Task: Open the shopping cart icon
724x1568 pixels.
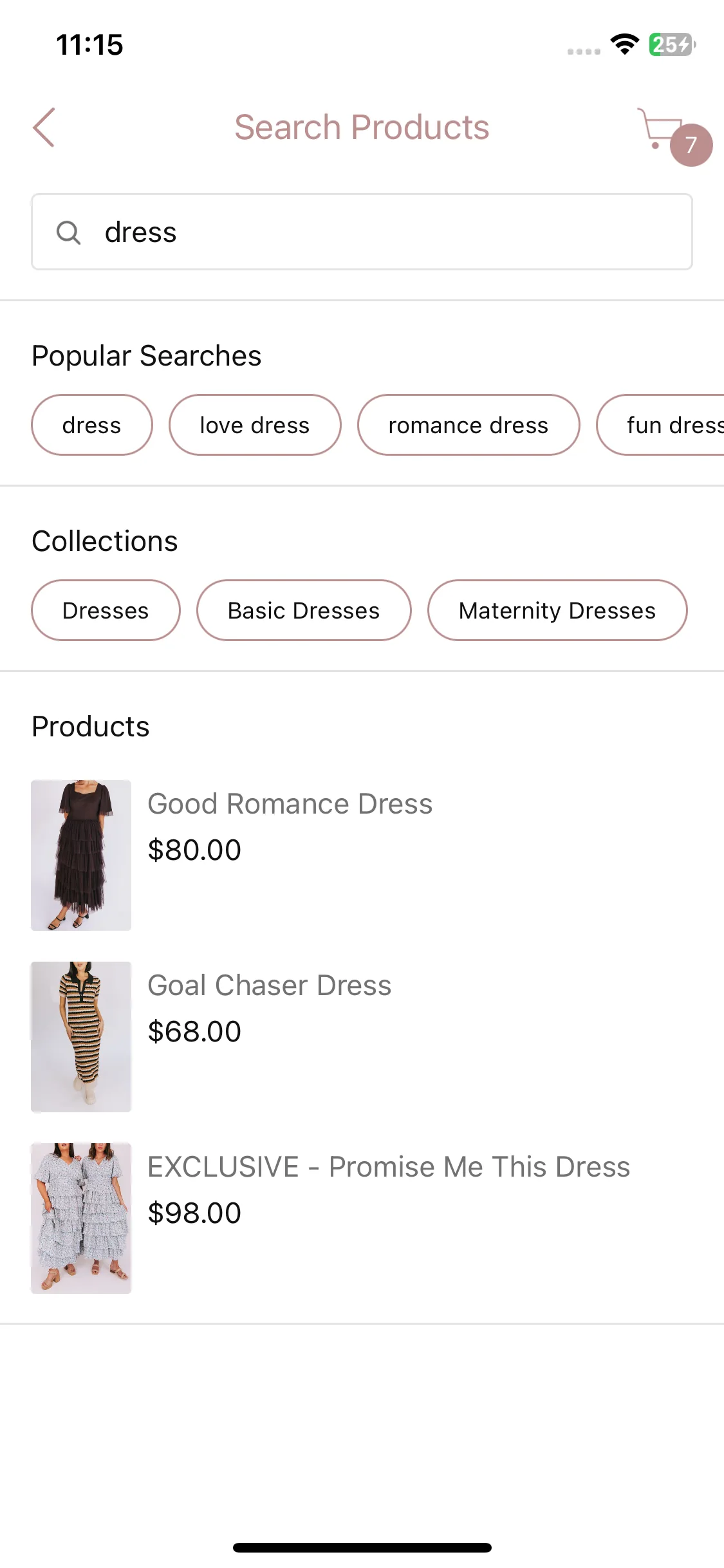Action: tap(660, 128)
